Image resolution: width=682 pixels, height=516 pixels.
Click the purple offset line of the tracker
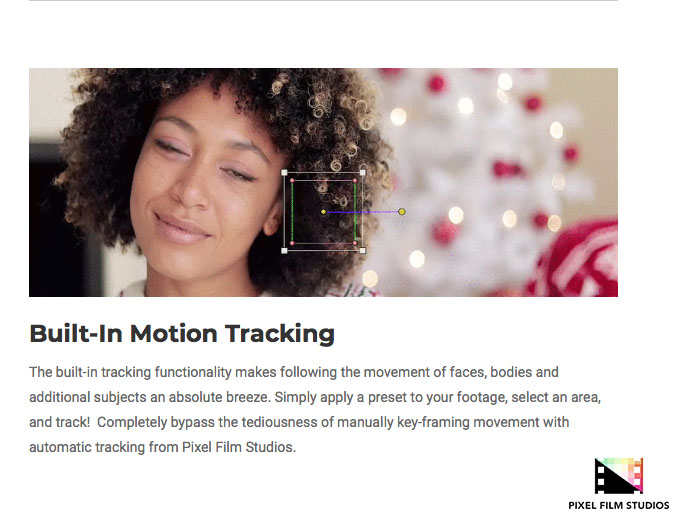(362, 212)
